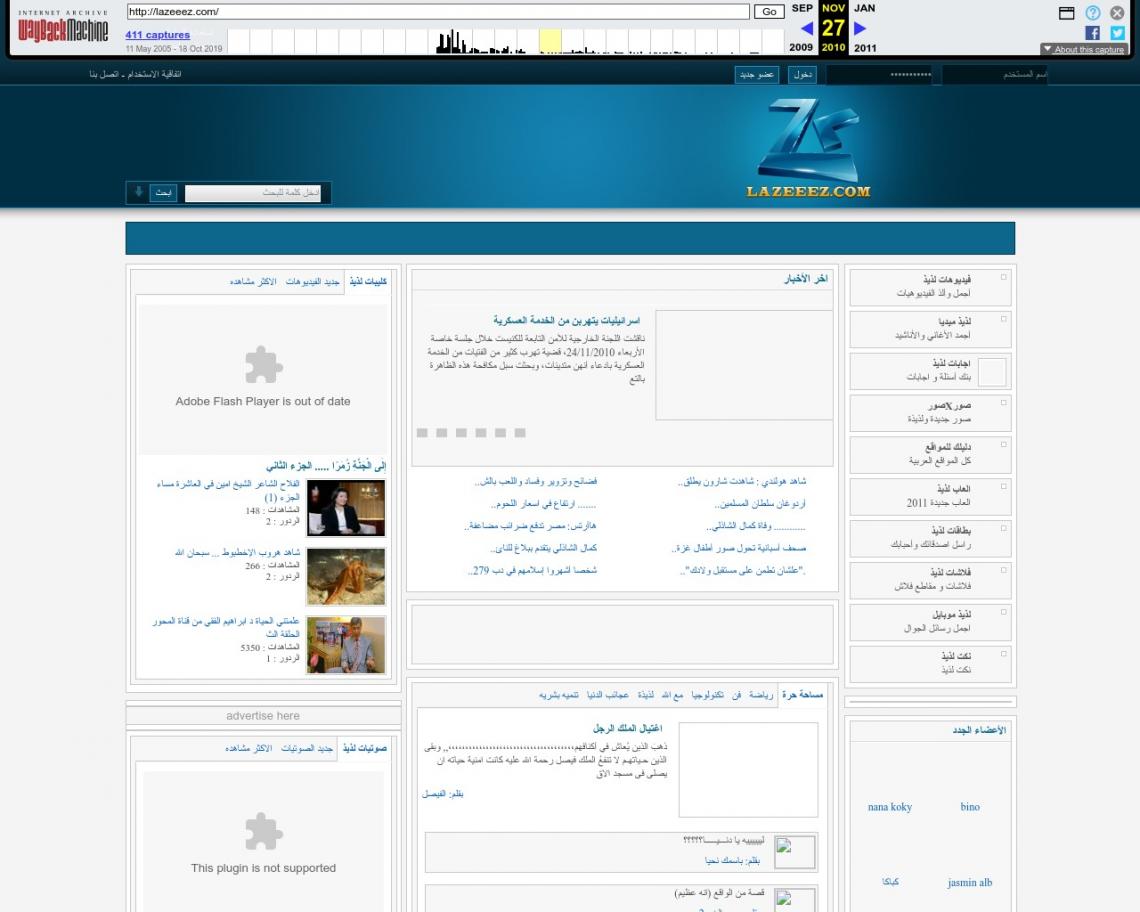Switch to جديد الصوتيات tab
1140x912 pixels.
(x=307, y=748)
